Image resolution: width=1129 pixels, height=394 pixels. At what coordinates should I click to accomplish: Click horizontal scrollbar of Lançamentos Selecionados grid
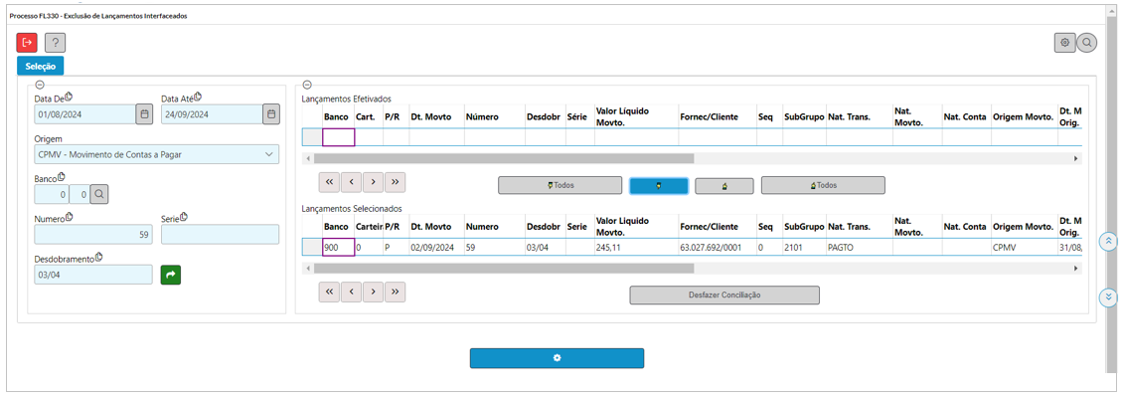click(504, 268)
